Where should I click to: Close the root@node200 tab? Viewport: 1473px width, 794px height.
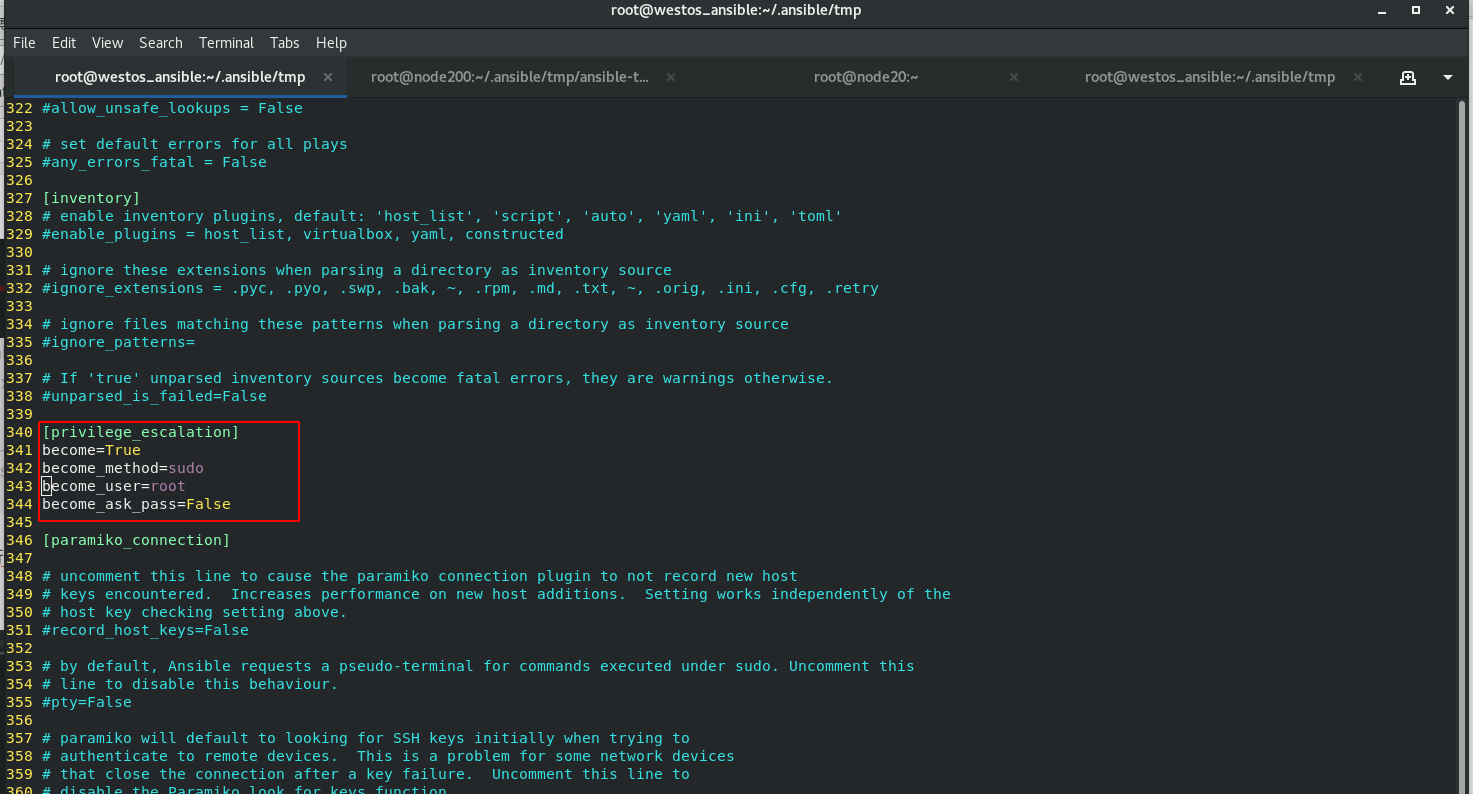pos(670,77)
